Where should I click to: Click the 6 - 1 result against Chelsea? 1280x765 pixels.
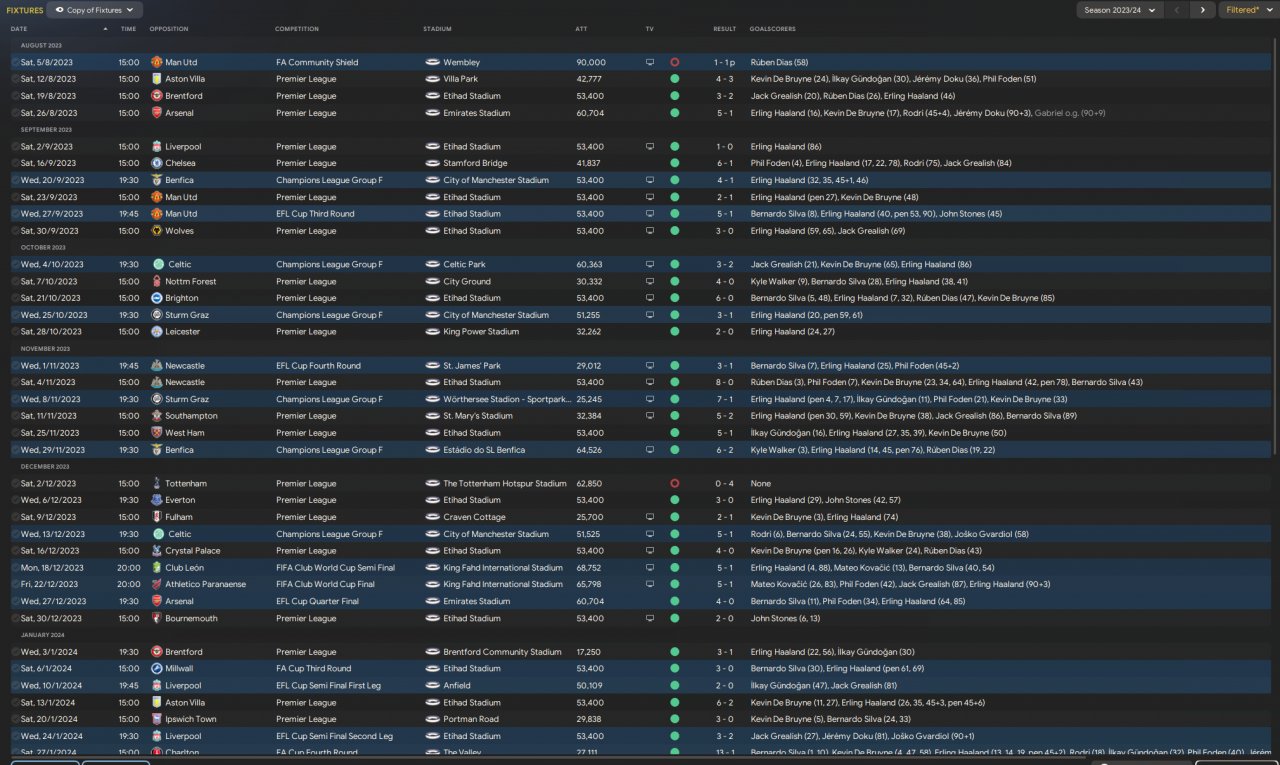[725, 163]
